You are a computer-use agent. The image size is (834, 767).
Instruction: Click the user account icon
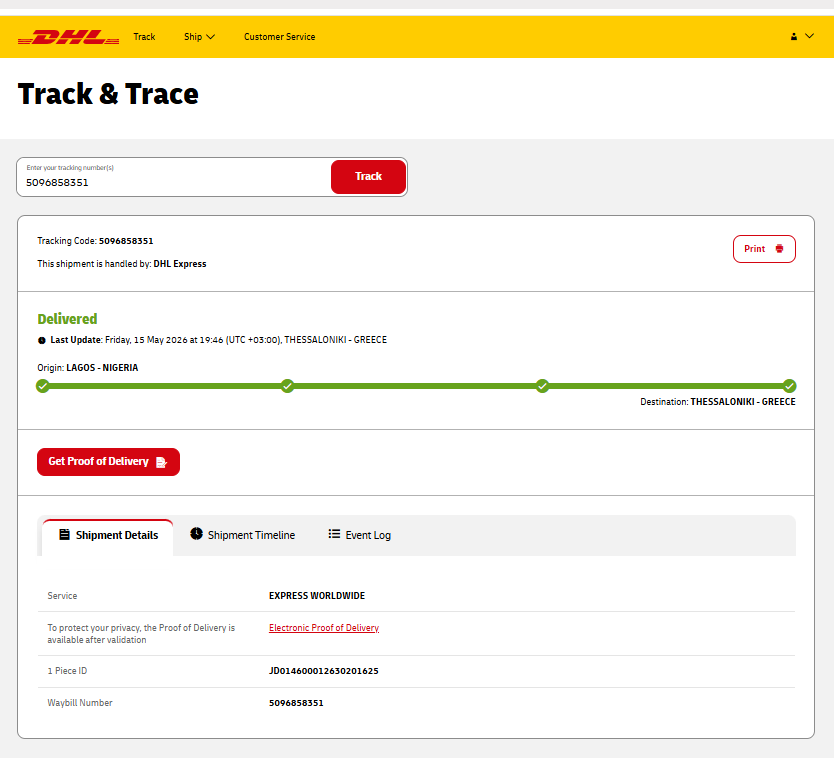pos(794,37)
